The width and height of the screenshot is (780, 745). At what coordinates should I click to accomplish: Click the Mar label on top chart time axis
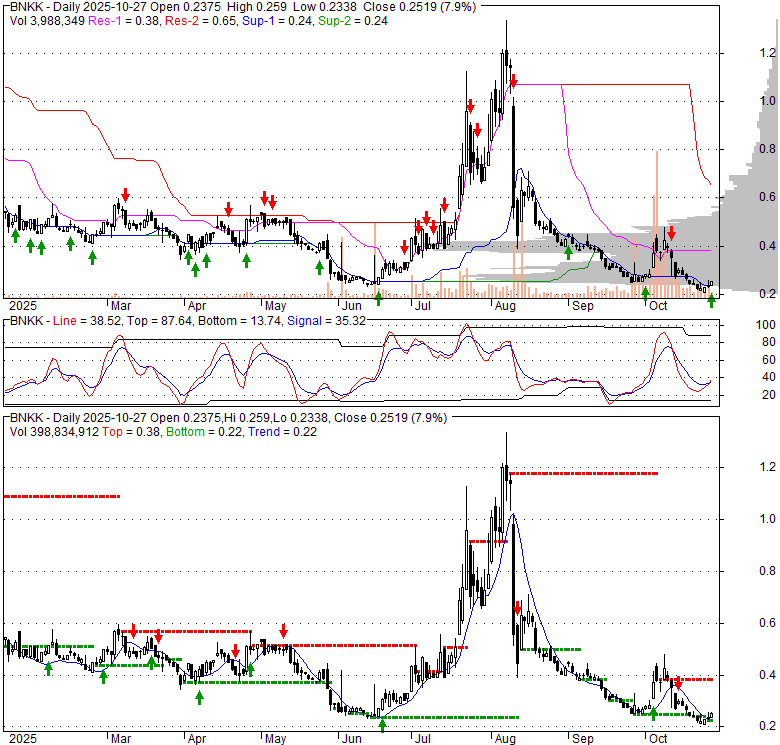pyautogui.click(x=121, y=305)
